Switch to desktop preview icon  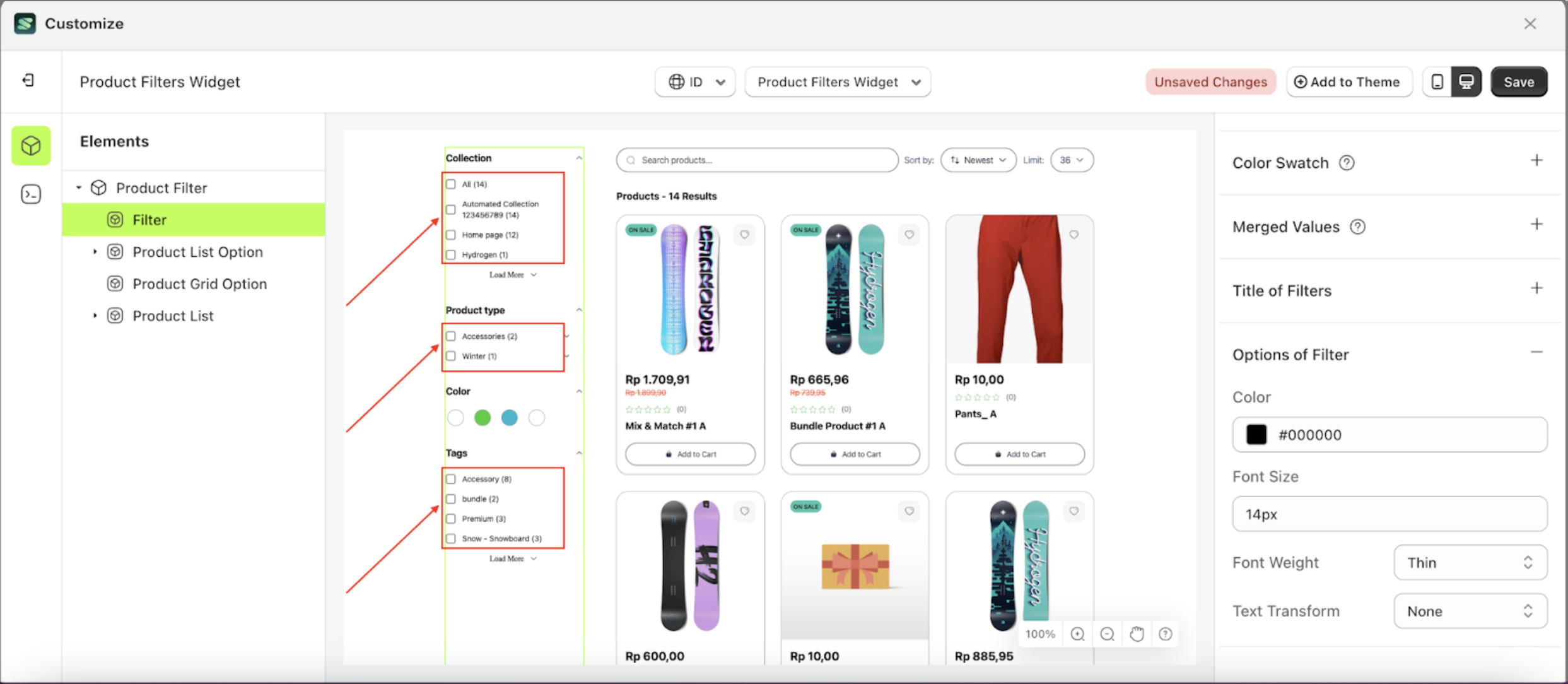click(x=1466, y=82)
